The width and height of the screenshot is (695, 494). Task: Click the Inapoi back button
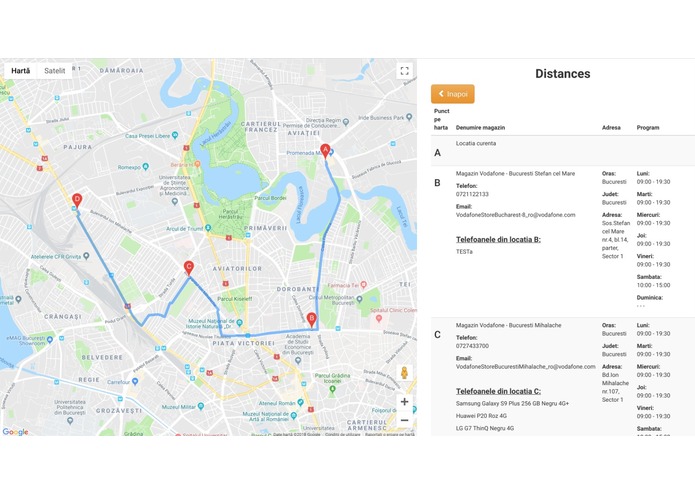453,94
